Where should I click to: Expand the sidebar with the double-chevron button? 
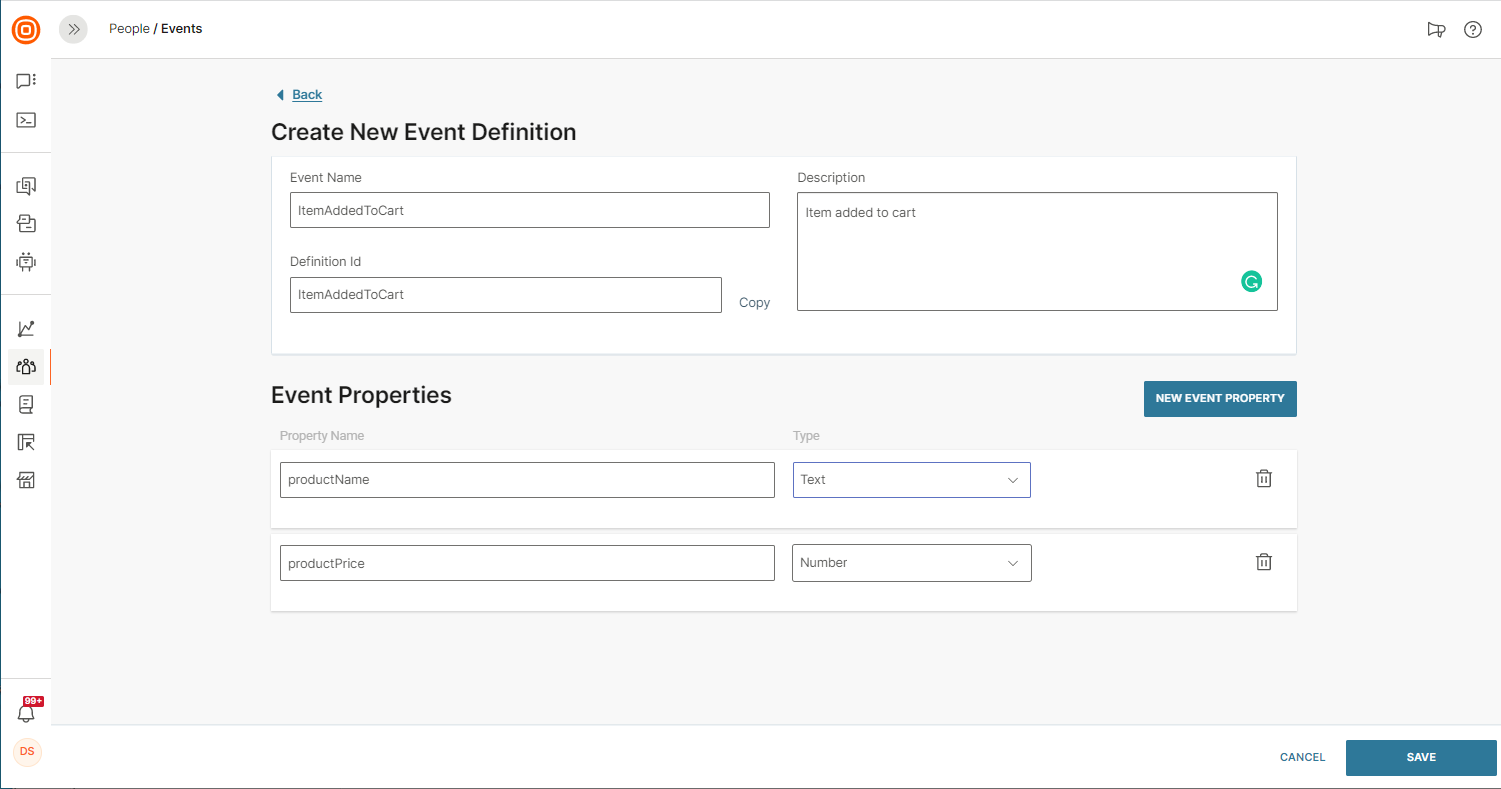(73, 30)
